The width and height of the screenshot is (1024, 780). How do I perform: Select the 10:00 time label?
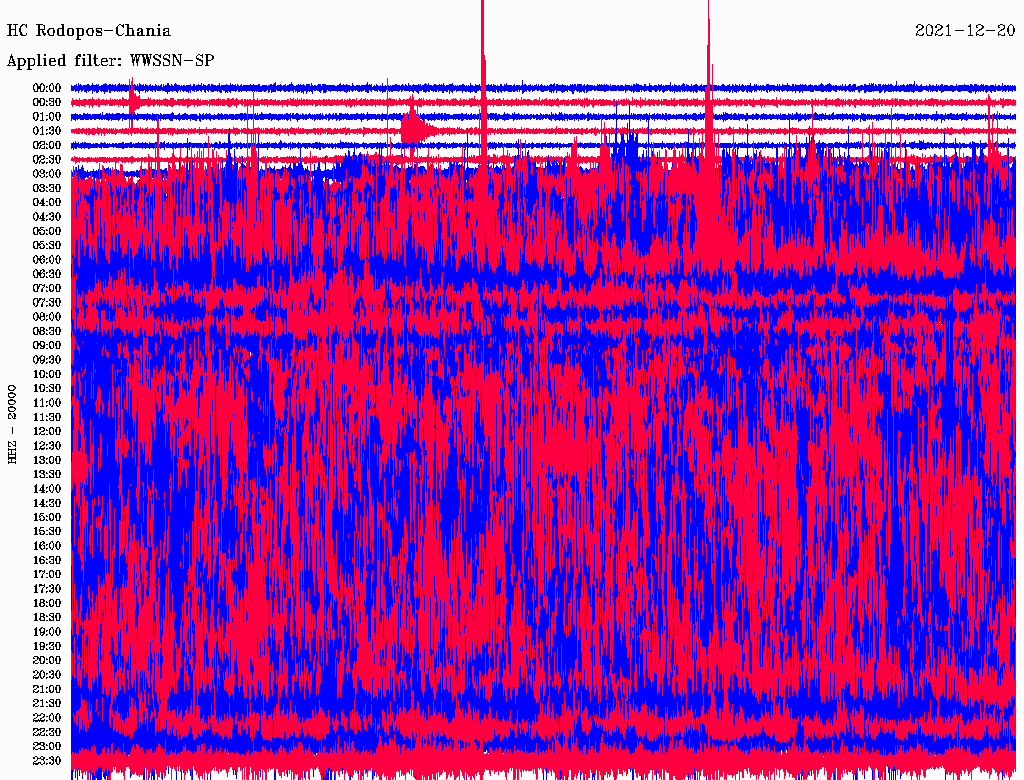[47, 374]
